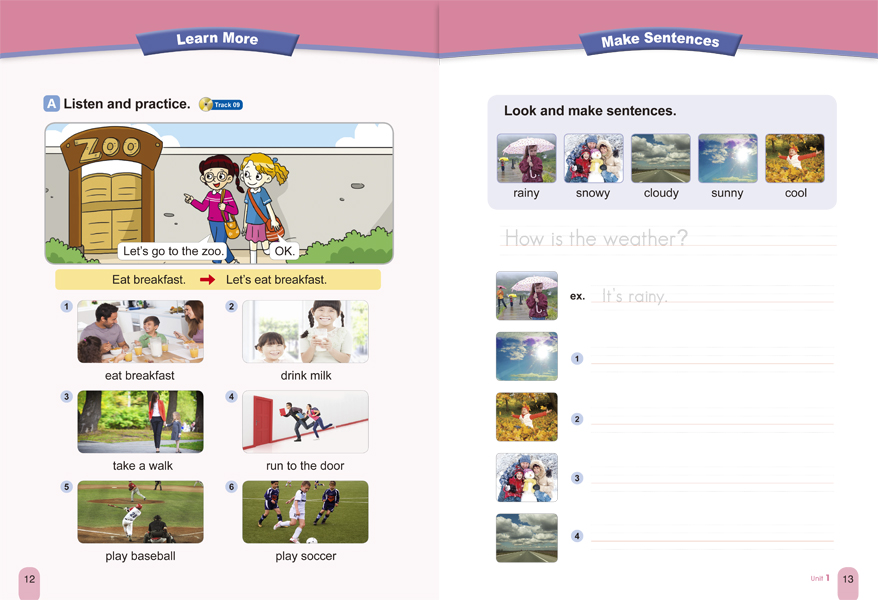The width and height of the screenshot is (878, 600).
Task: Select the sunny picture in the word bank
Action: point(728,158)
